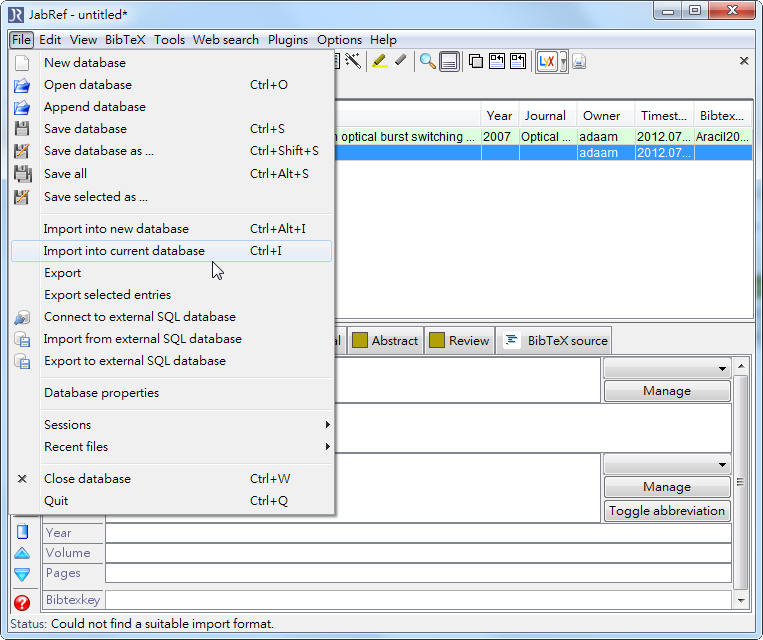Viewport: 763px width, 640px height.
Task: Click the yellow highlighter mark entries icon
Action: pyautogui.click(x=380, y=61)
